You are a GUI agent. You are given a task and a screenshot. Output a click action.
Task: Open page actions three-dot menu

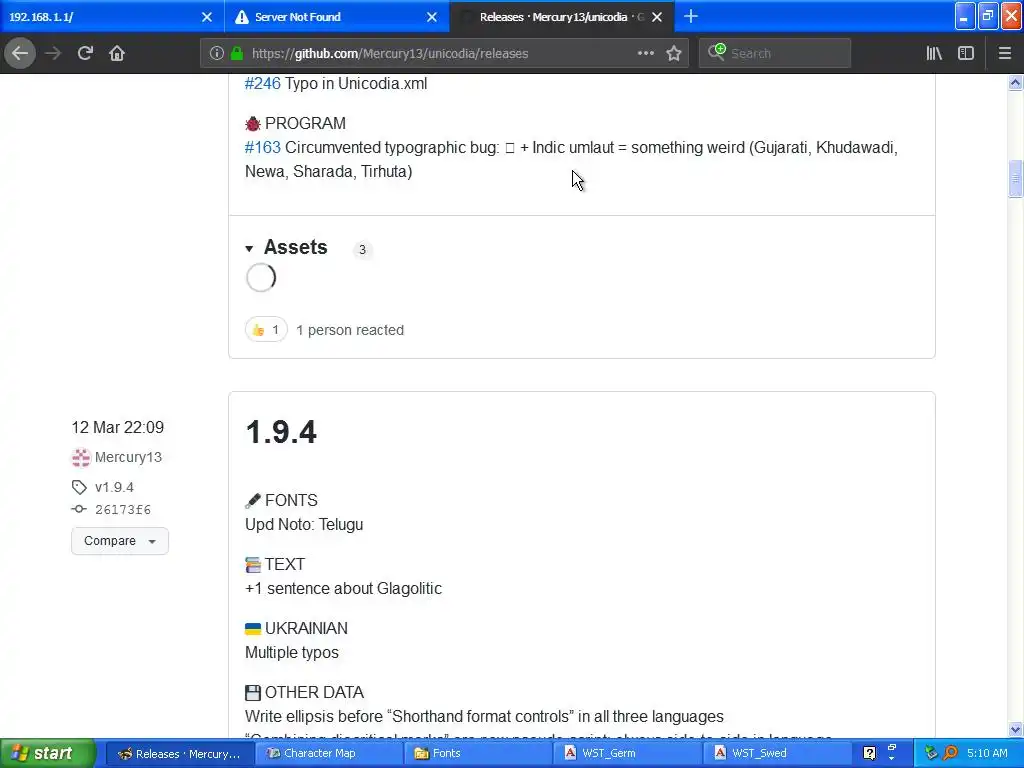[645, 53]
